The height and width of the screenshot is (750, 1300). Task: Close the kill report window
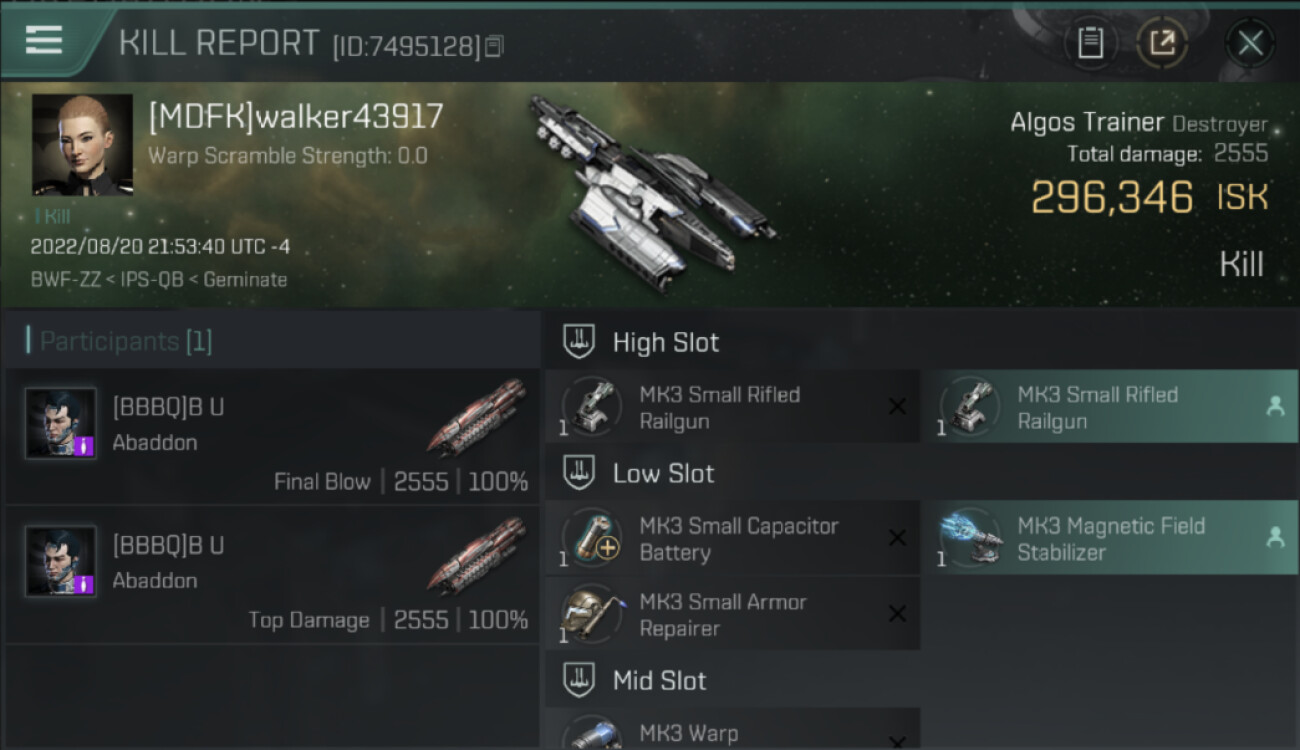[x=1250, y=43]
